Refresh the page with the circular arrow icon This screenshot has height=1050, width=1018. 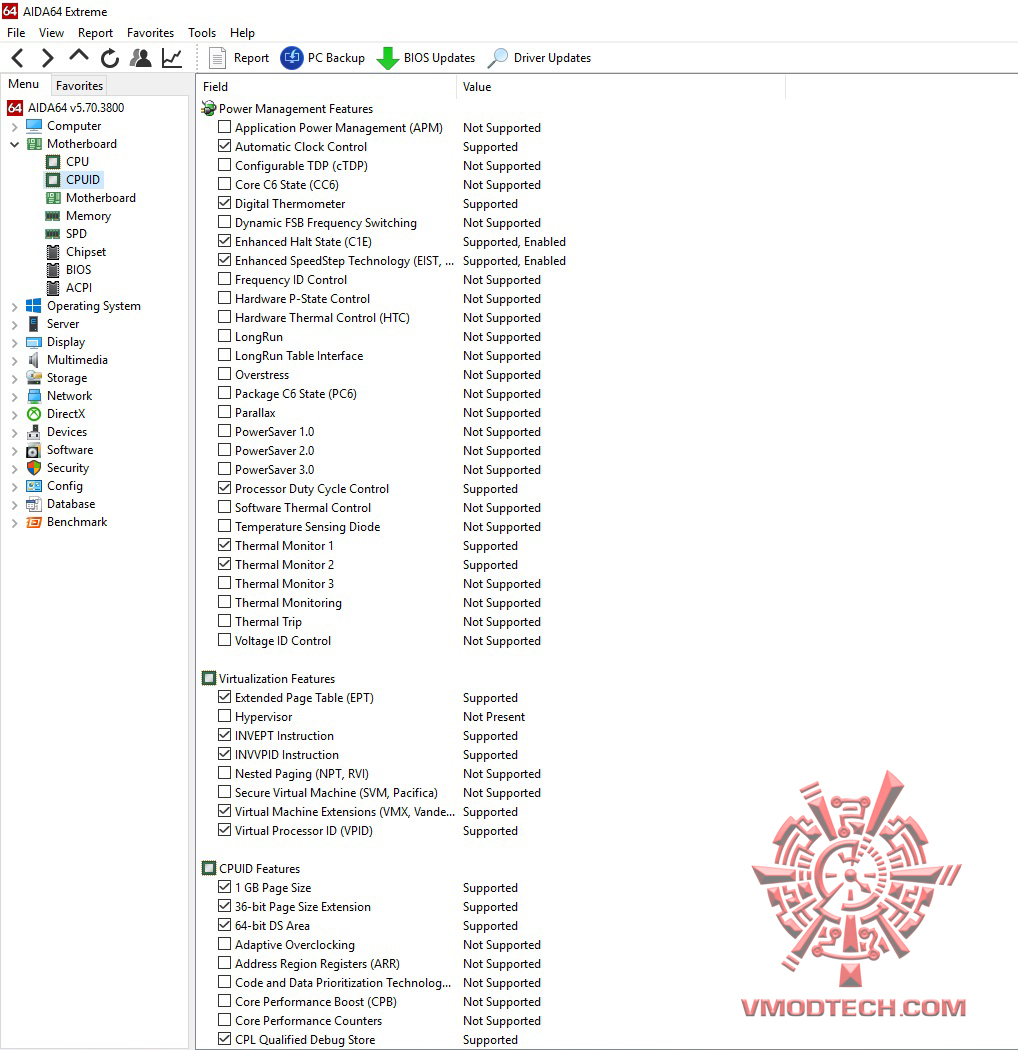tap(110, 58)
